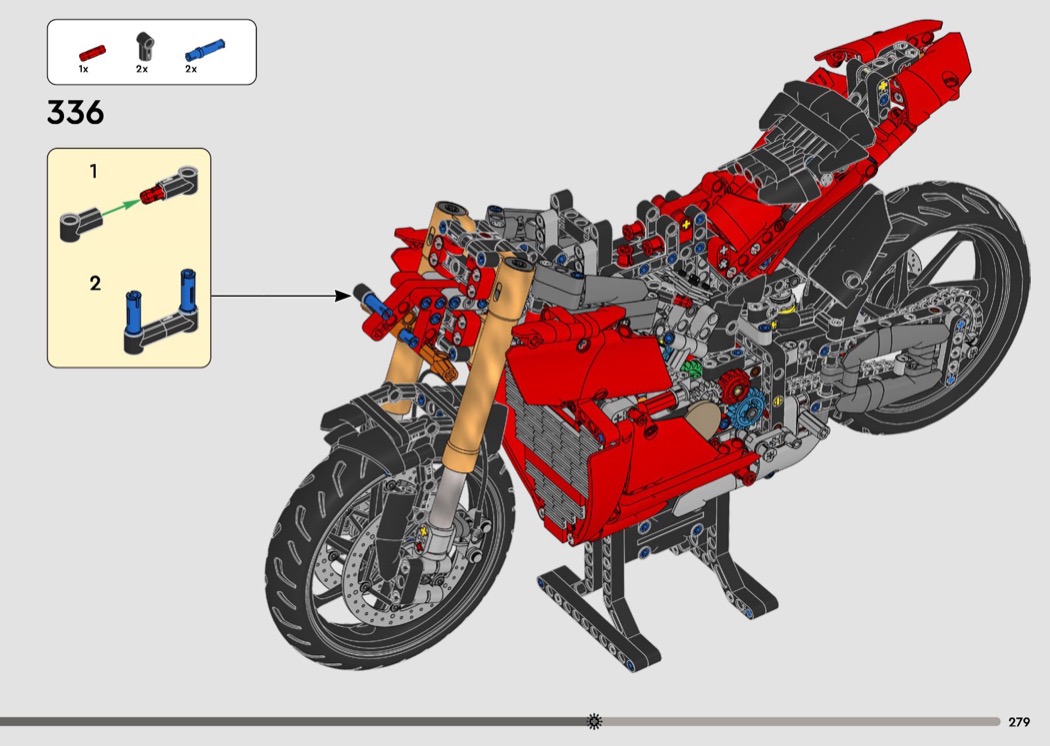Viewport: 1050px width, 746px height.
Task: Click the black arrow pointing to the motorcycle
Action: (x=278, y=296)
